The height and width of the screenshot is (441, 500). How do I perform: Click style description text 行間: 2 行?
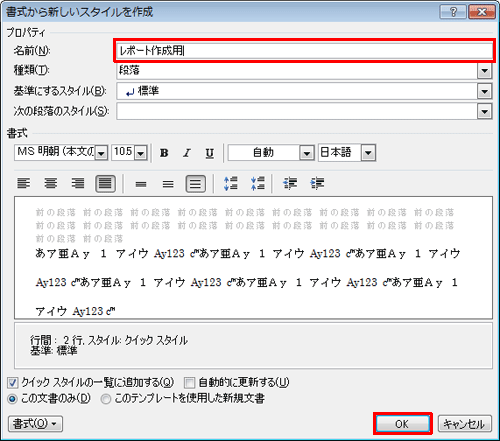click(x=109, y=340)
